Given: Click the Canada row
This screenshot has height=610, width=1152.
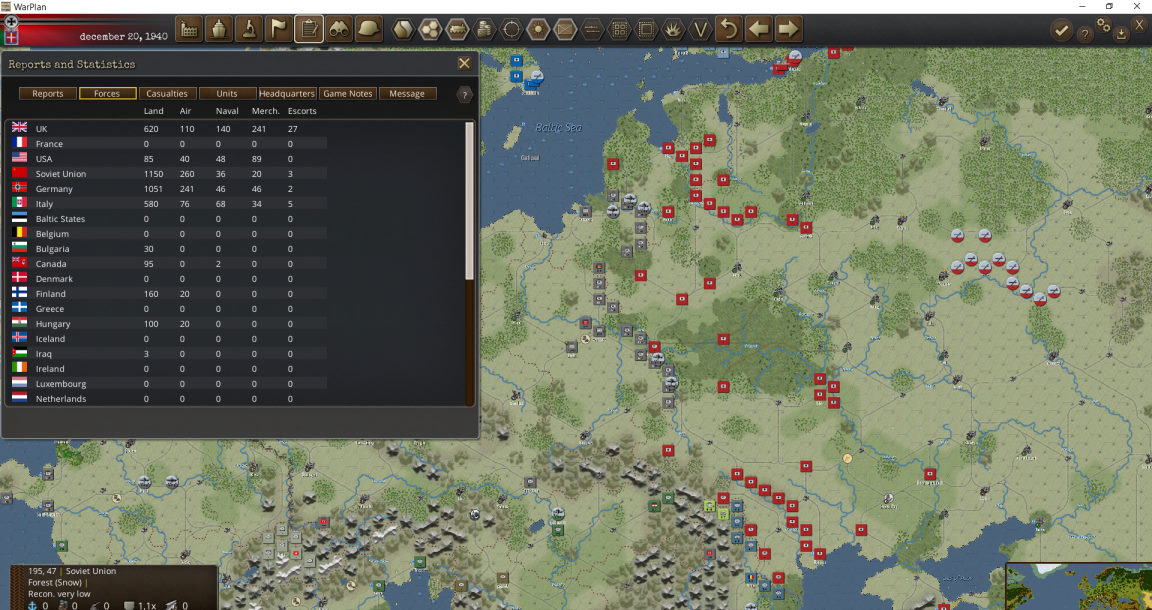Looking at the screenshot, I should click(169, 264).
